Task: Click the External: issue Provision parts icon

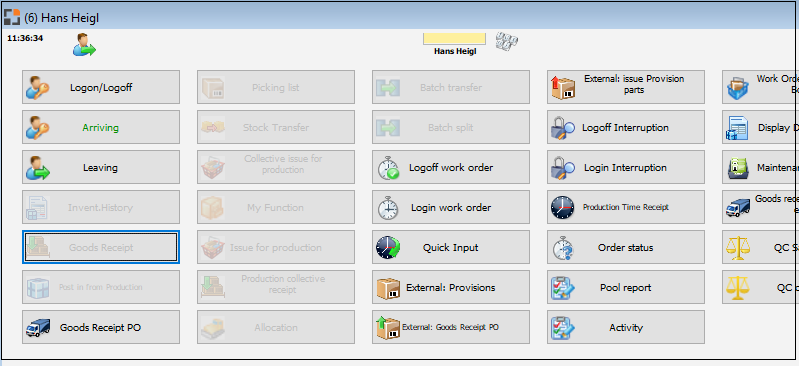Action: [x=563, y=88]
